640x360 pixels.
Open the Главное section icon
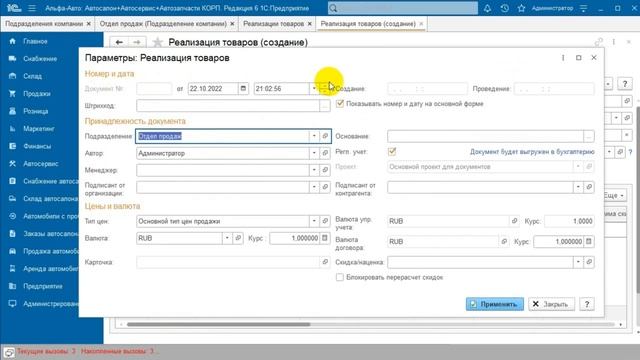click(12, 41)
